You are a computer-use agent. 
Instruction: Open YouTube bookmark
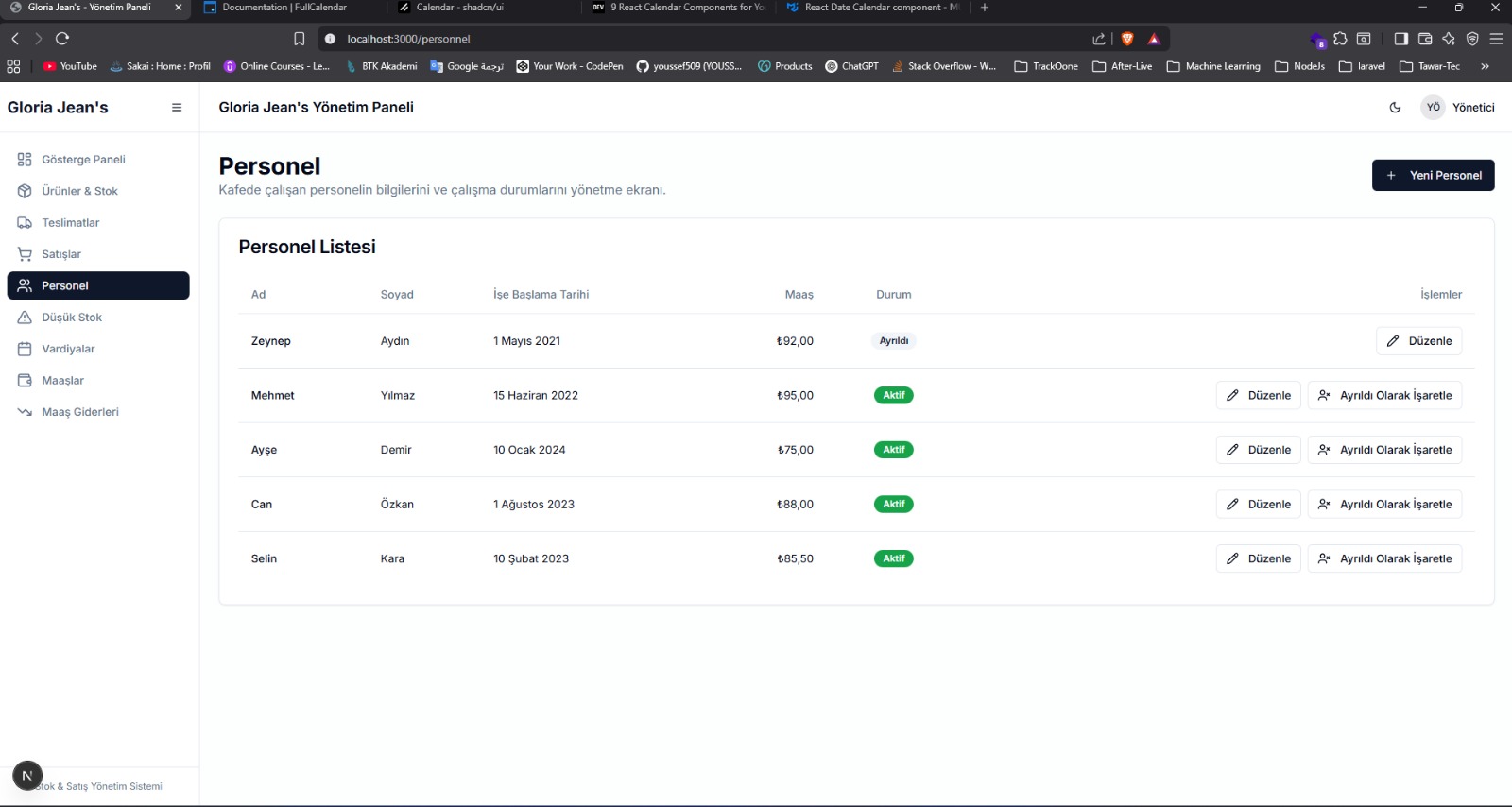tap(71, 66)
